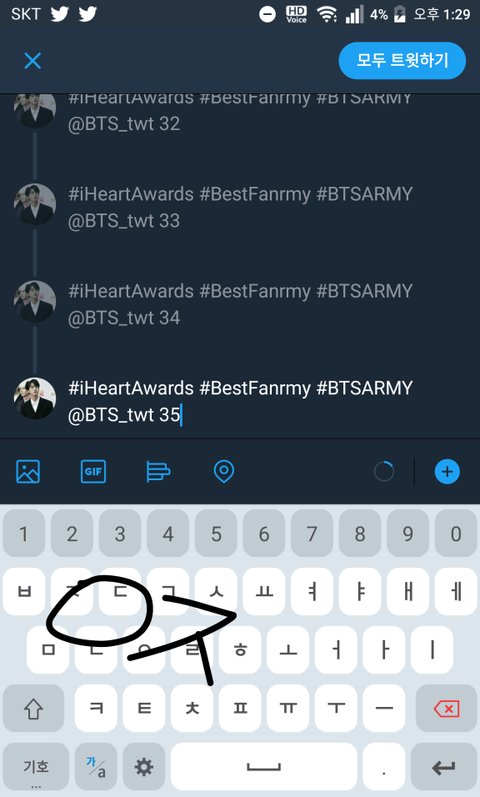Tap the character count progress circle
The height and width of the screenshot is (797, 480).
384,471
